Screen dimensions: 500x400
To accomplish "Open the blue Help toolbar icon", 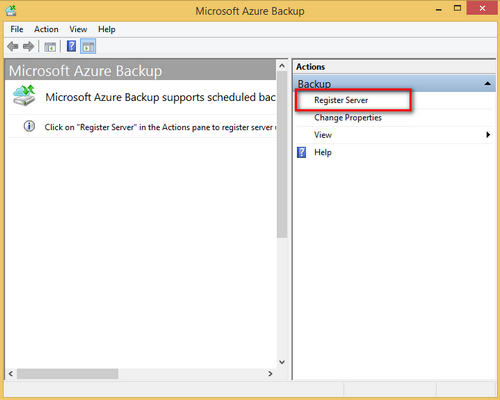I will click(x=71, y=46).
